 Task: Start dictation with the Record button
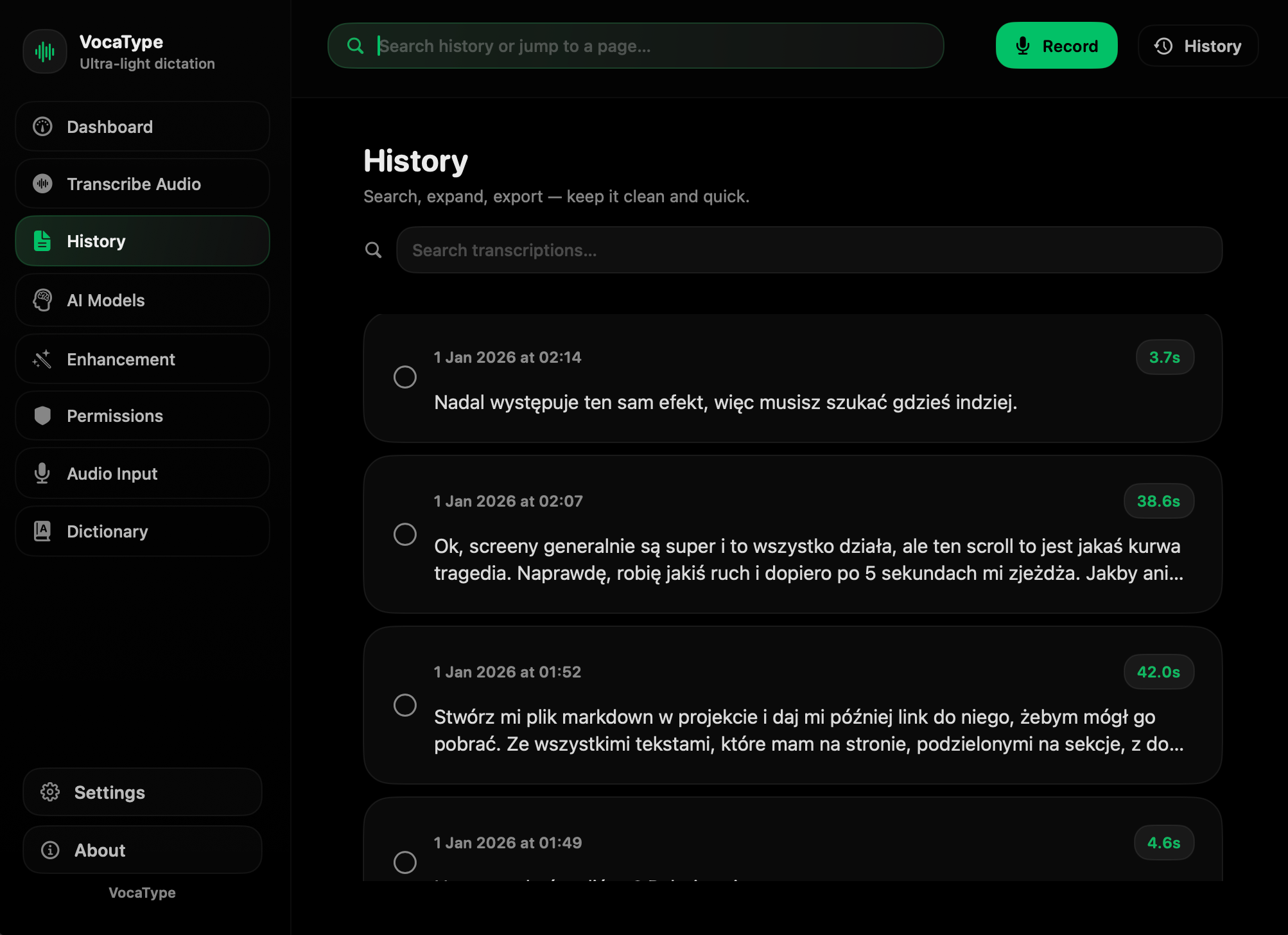coord(1056,46)
